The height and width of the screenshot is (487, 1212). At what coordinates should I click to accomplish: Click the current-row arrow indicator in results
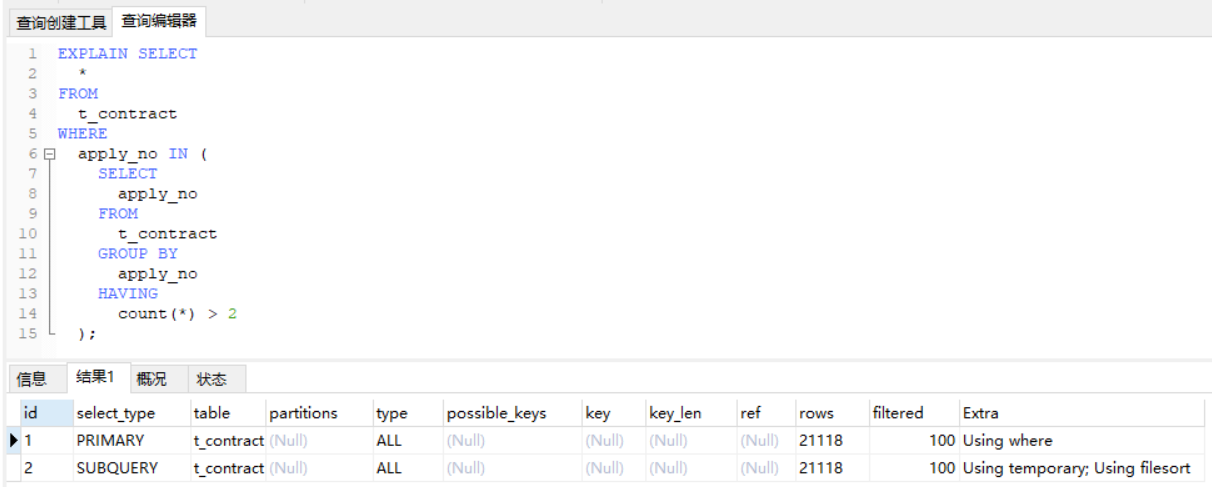tap(14, 440)
